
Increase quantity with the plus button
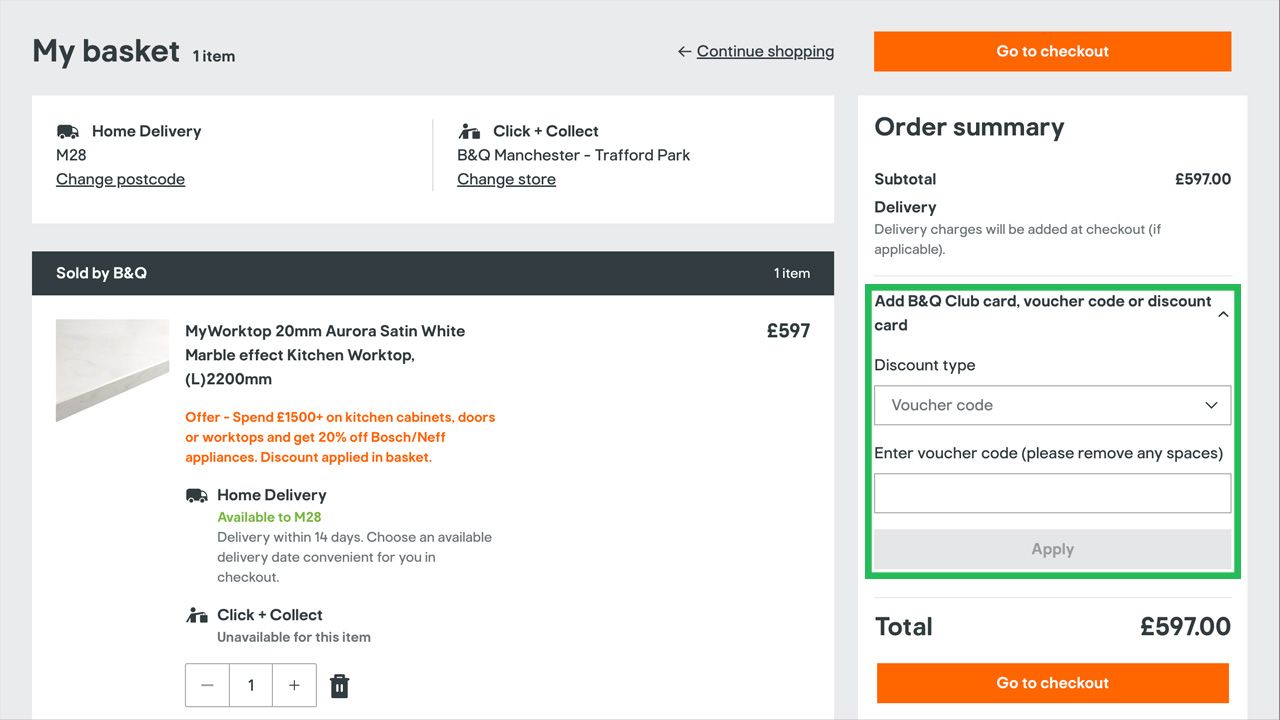click(294, 685)
